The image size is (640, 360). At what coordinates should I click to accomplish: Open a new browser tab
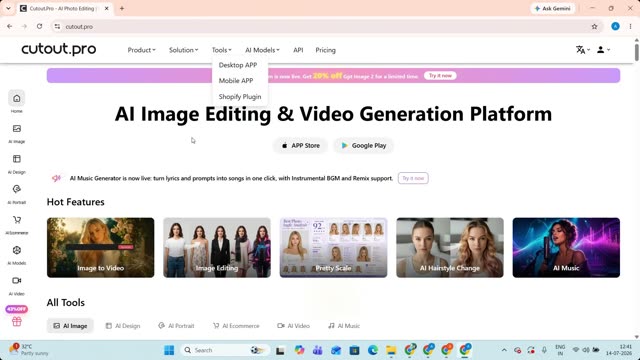tap(122, 9)
